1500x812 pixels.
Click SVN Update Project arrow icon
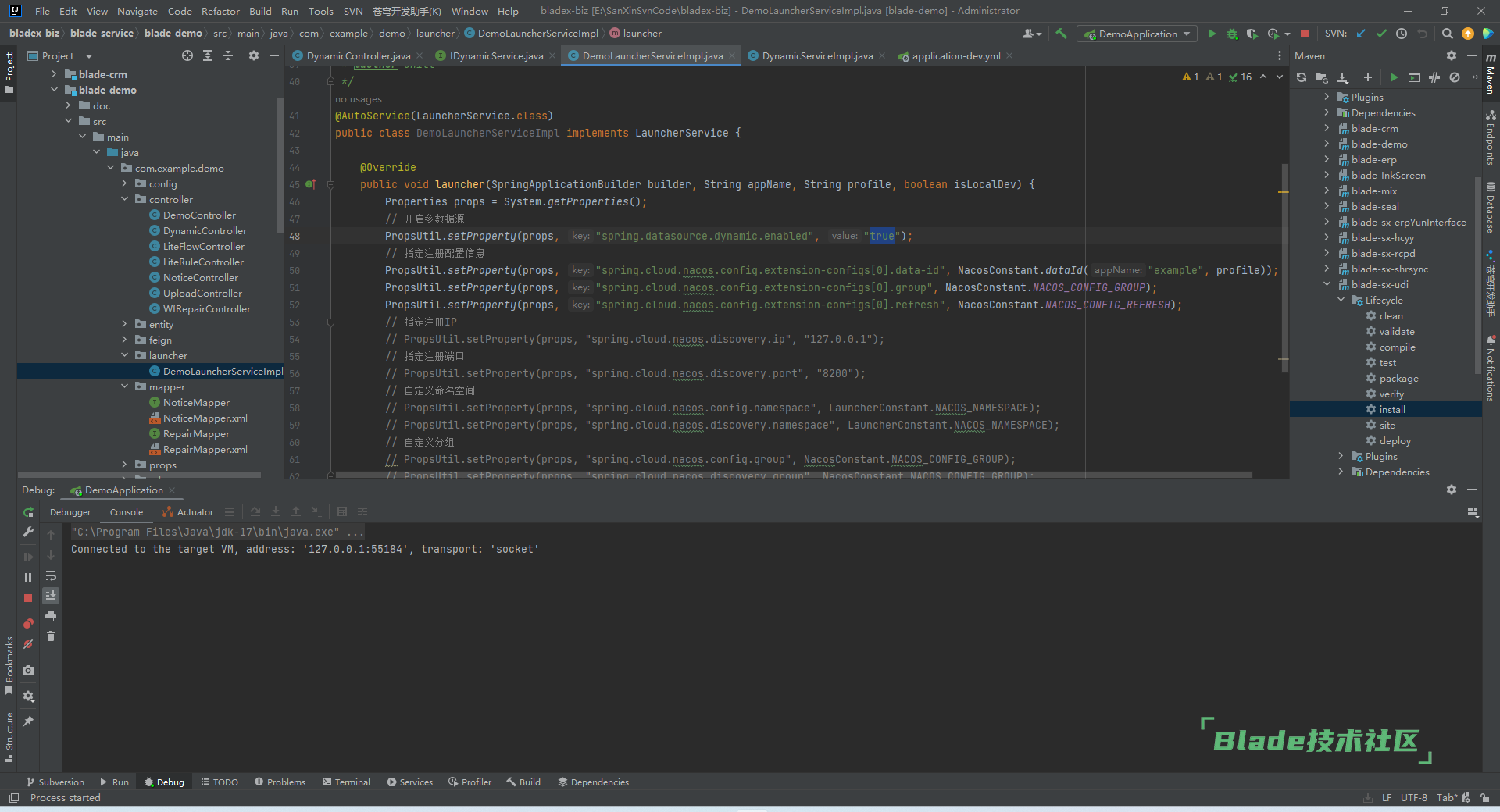[1361, 34]
